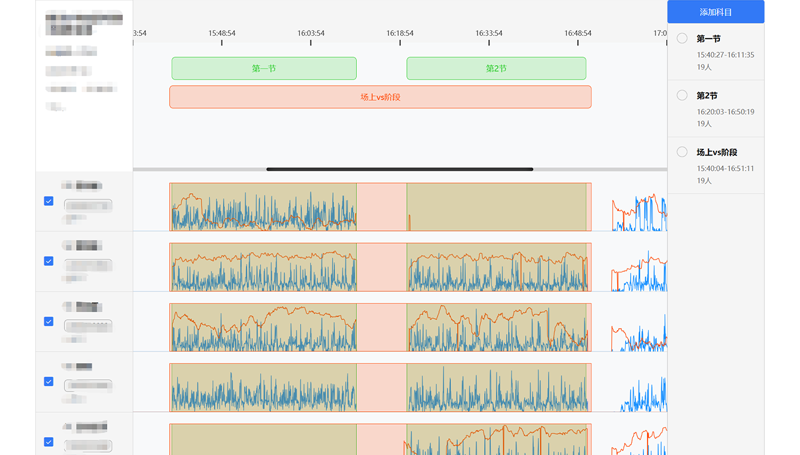Screen dimensions: 800x455
Task: Click the blue 添加科目 button
Action: tap(715, 12)
